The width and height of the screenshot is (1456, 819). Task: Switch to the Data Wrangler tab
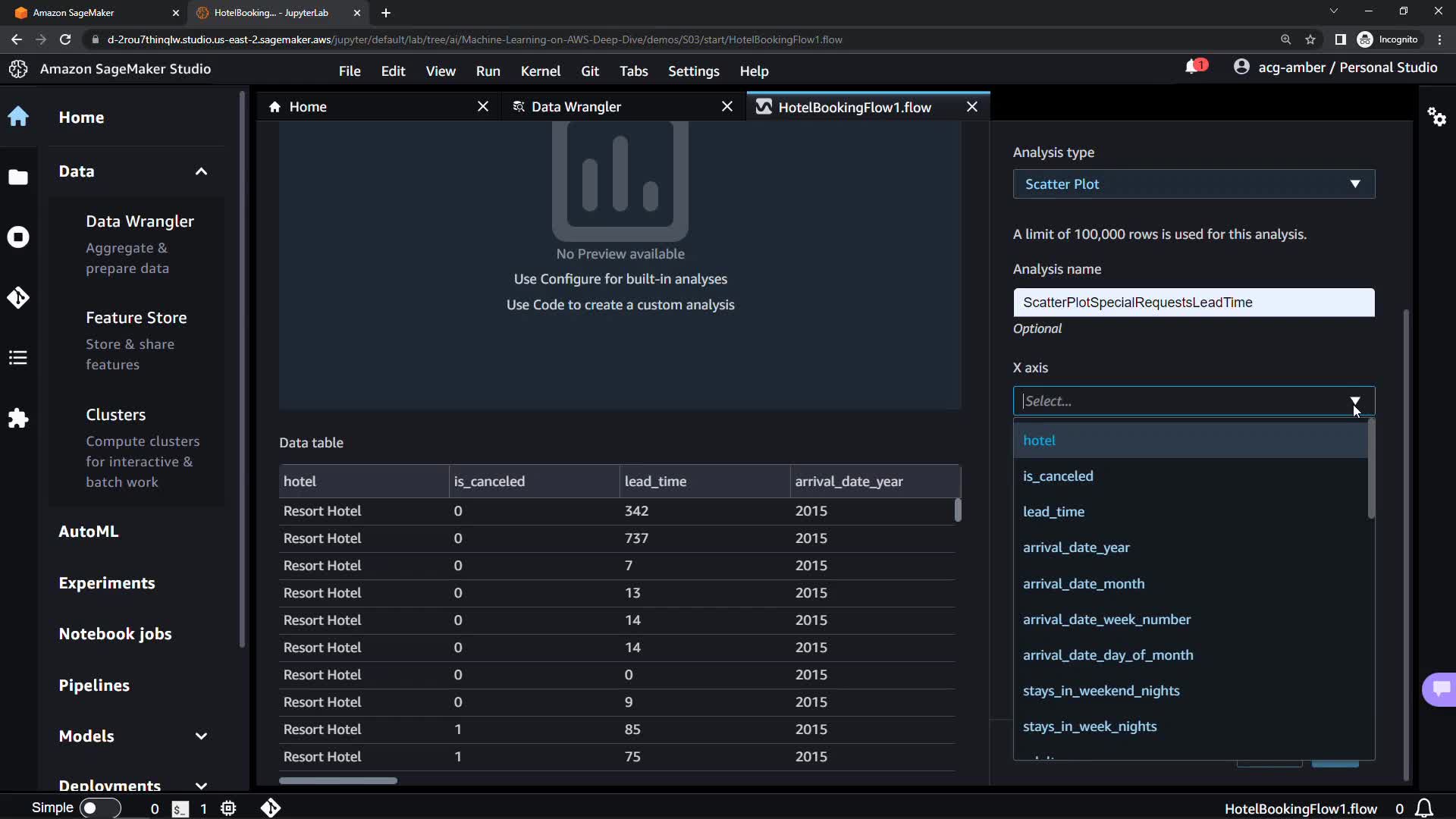click(576, 107)
